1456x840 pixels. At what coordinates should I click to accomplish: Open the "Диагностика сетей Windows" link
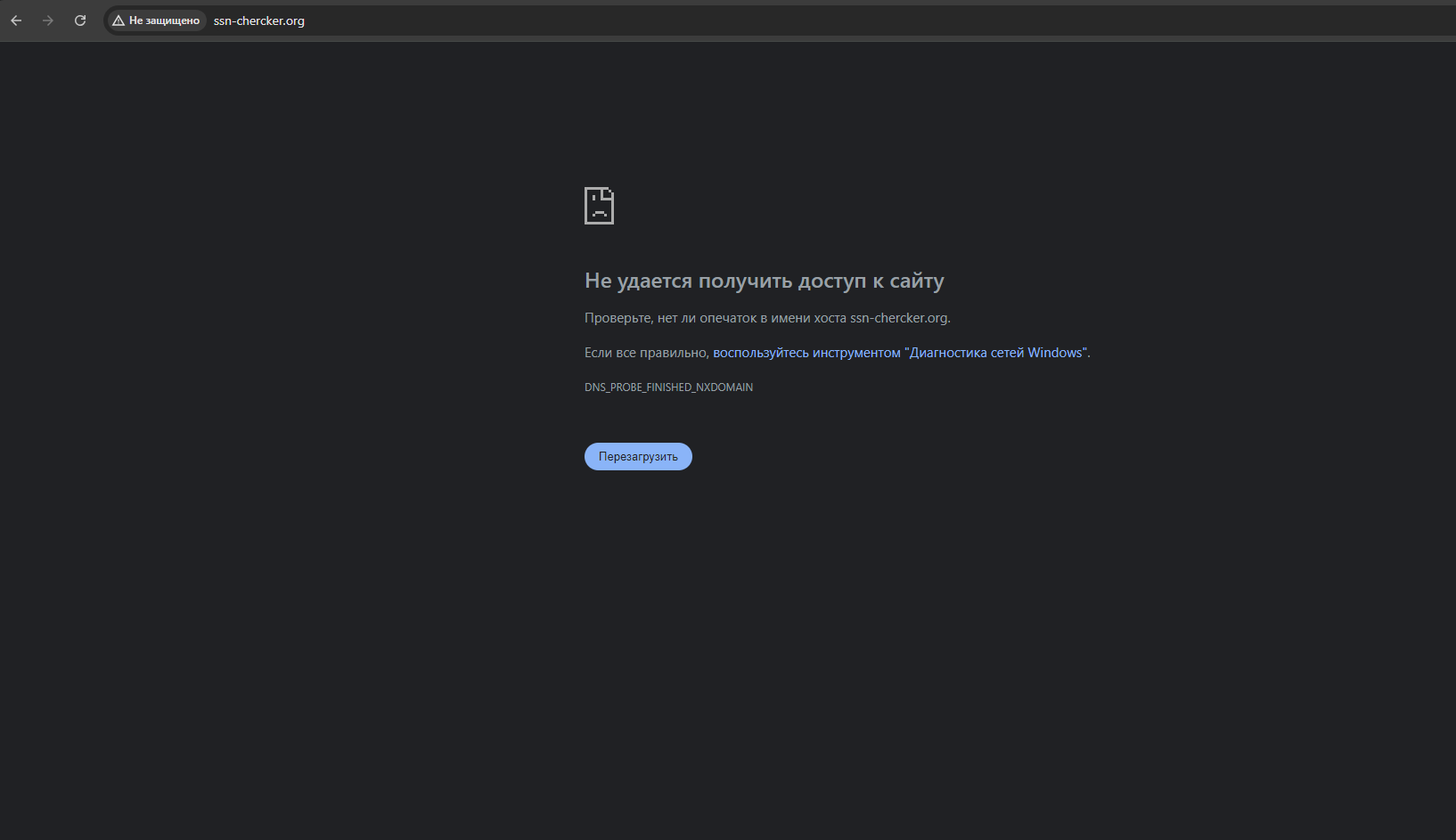pos(995,353)
